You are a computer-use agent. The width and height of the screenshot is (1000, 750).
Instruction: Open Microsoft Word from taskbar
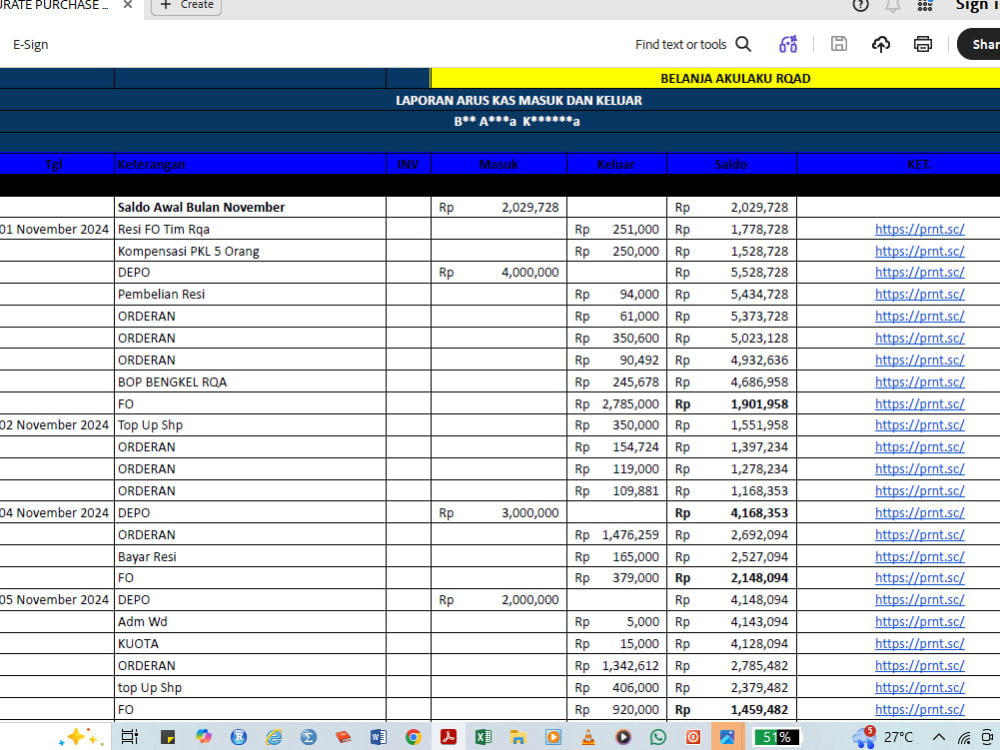(x=378, y=737)
